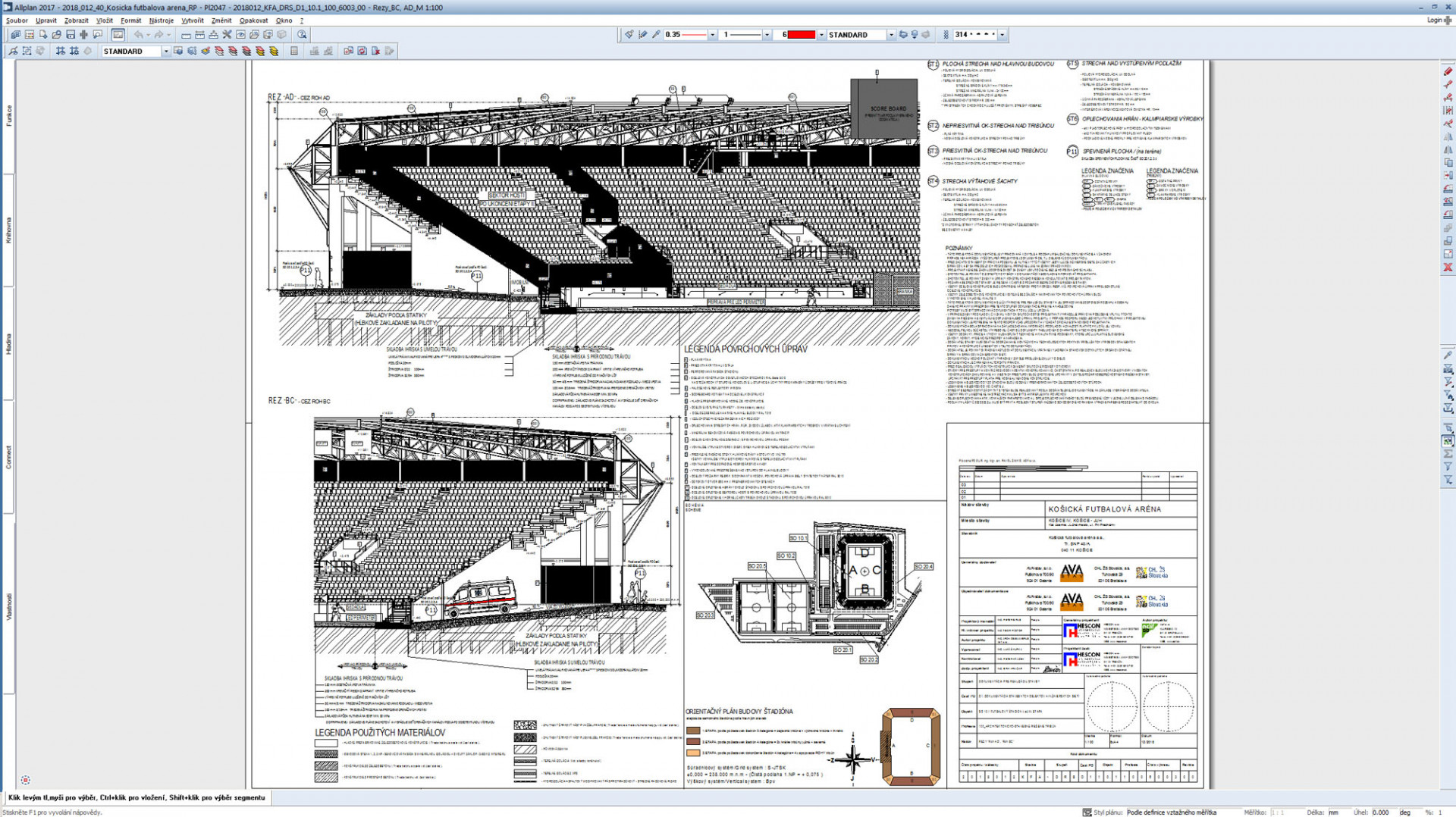1456x817 pixels.
Task: Open the Nástroje menu
Action: (161, 20)
